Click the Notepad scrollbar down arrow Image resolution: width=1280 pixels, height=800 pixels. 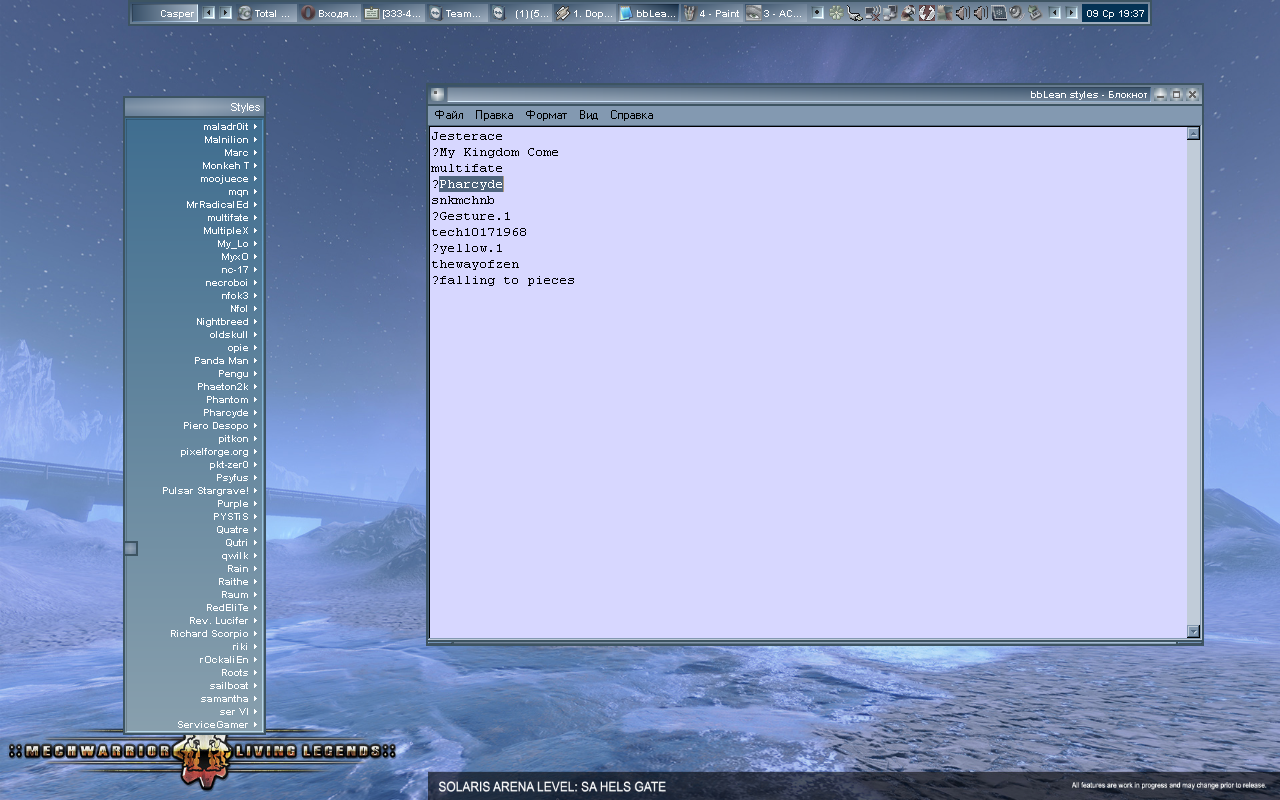pyautogui.click(x=1193, y=631)
